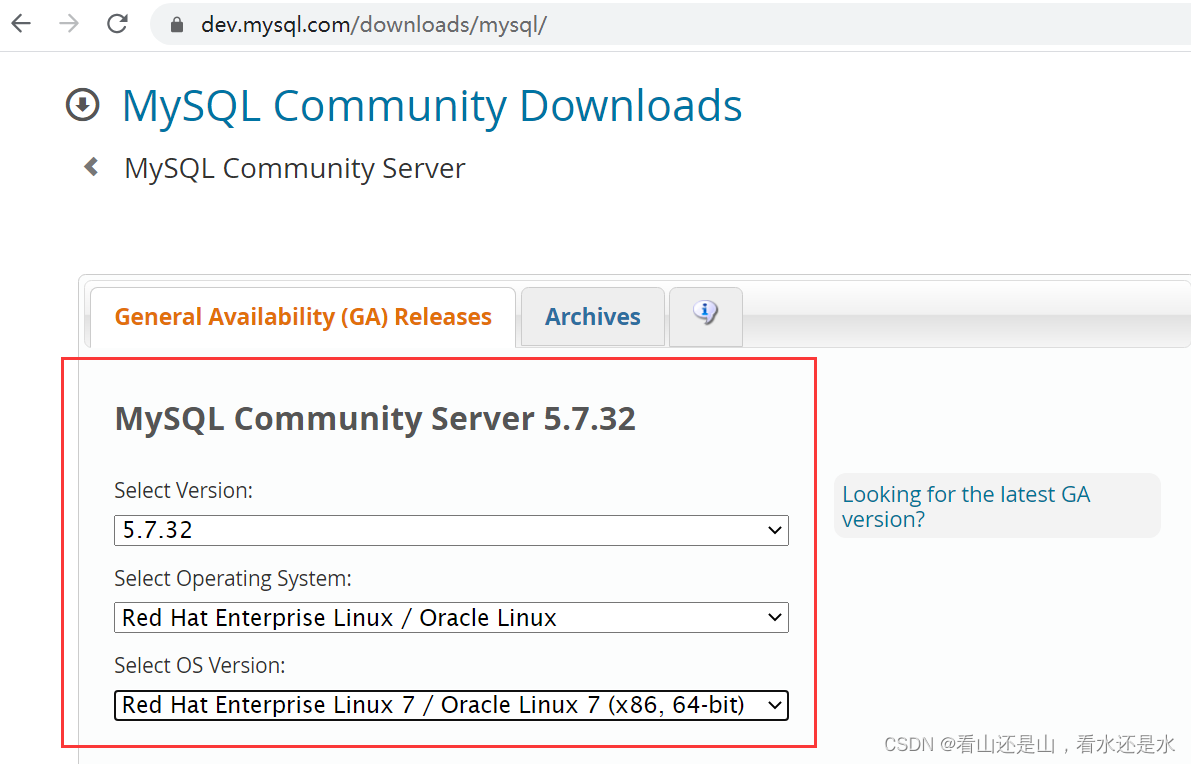Click the 'Select OS Version:' label
The width and height of the screenshot is (1191, 764).
pos(200,665)
